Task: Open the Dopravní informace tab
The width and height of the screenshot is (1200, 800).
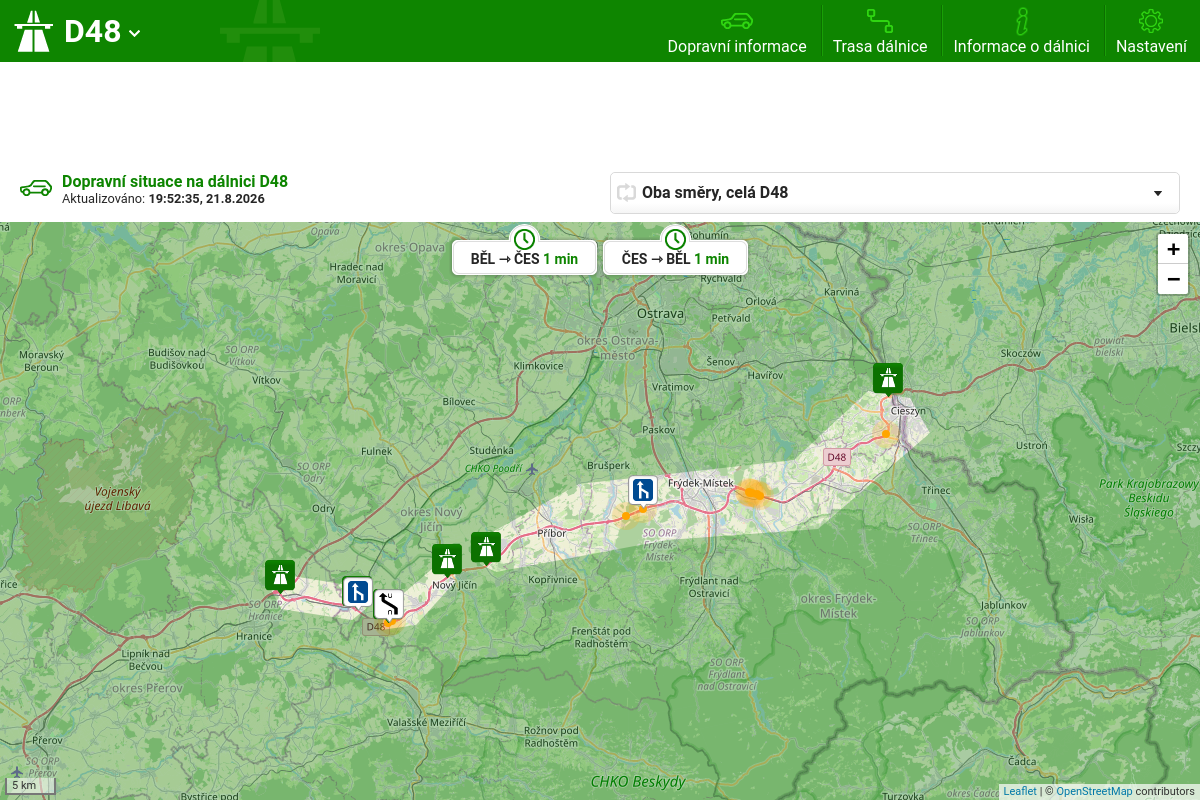Action: 737,31
